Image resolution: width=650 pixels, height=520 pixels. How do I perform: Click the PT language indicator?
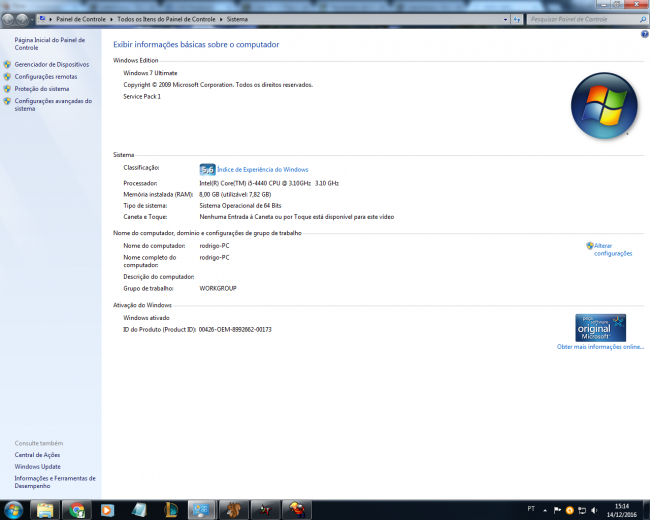pyautogui.click(x=531, y=509)
